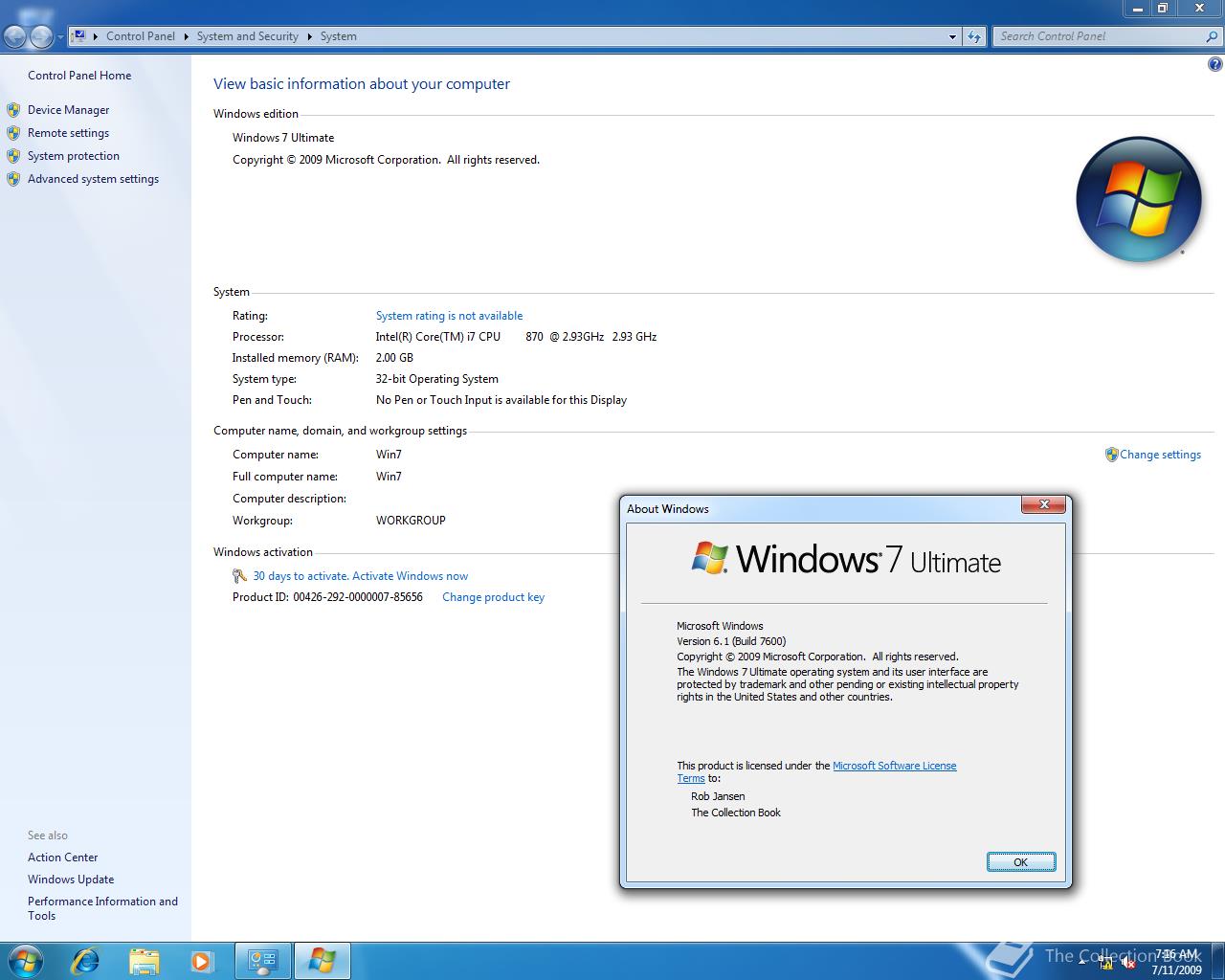Click the 32-bit Operating System value
Viewport: 1225px width, 980px height.
point(437,379)
